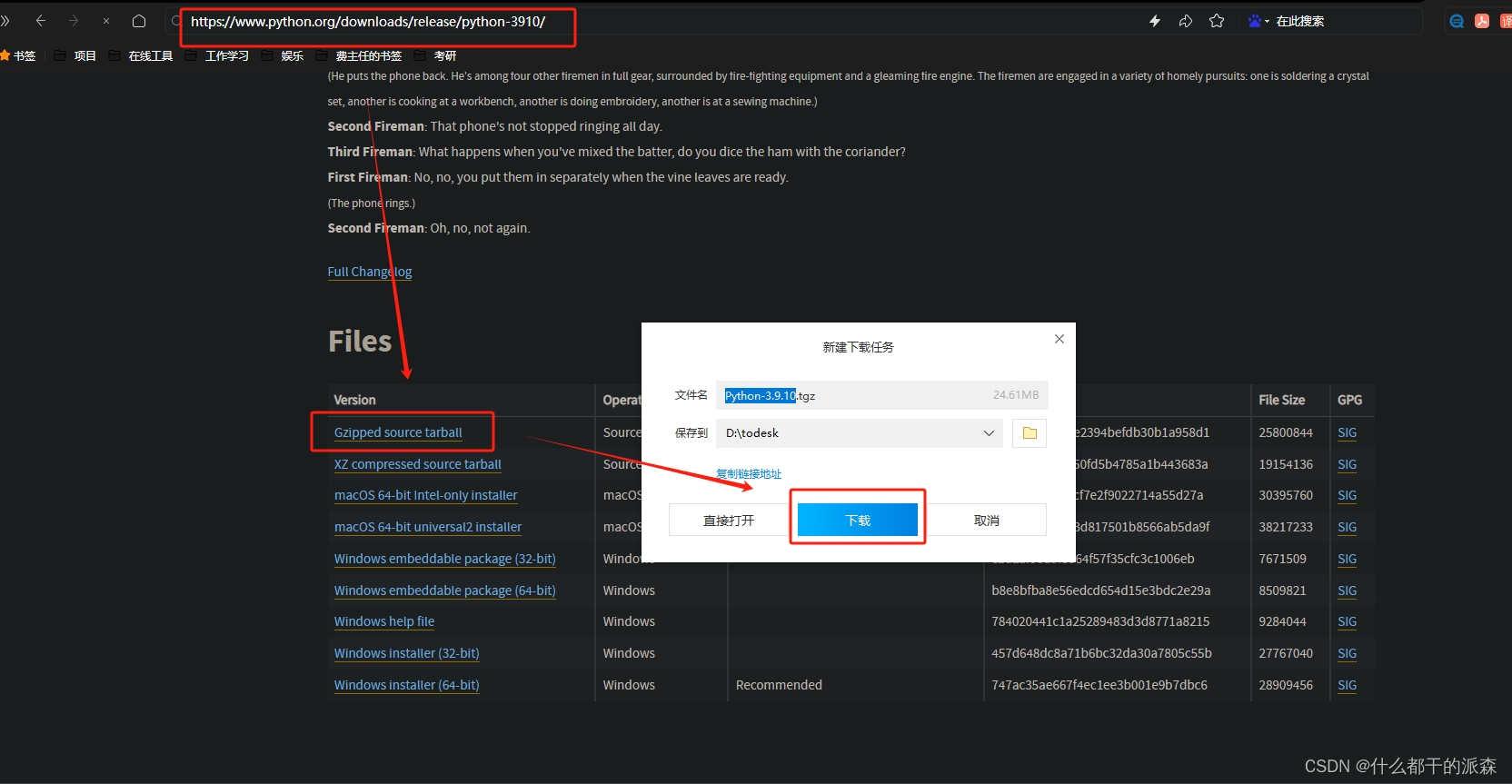
Task: Click the Windows installer (64-bit) link
Action: [x=407, y=685]
